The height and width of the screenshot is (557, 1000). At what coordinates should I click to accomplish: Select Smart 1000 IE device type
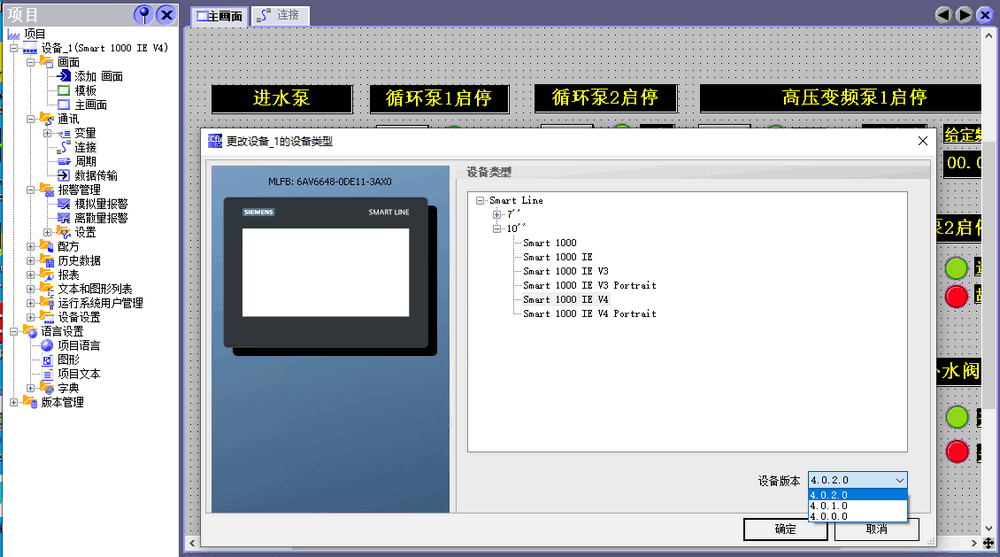pos(558,257)
